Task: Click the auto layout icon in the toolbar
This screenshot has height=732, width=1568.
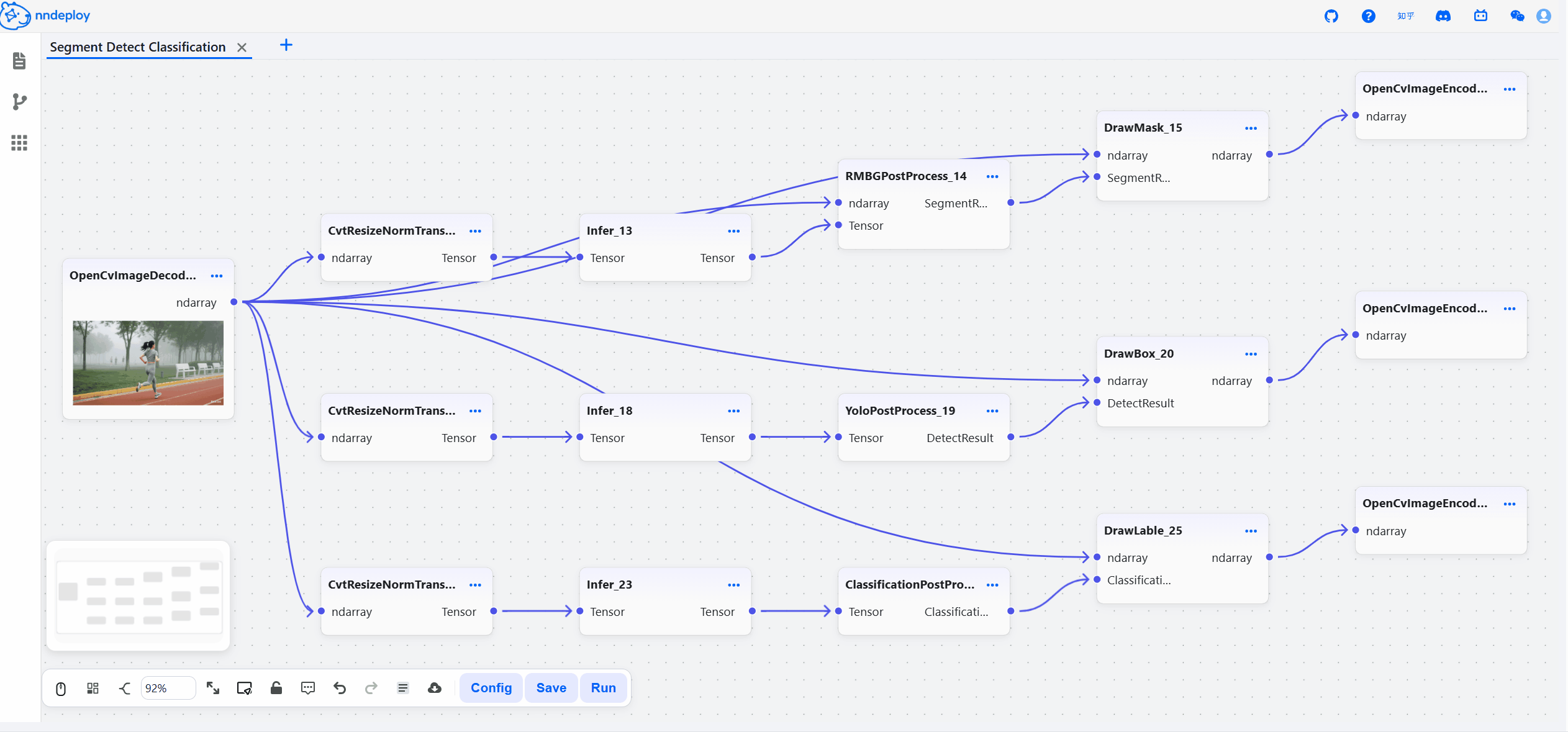Action: pyautogui.click(x=93, y=688)
